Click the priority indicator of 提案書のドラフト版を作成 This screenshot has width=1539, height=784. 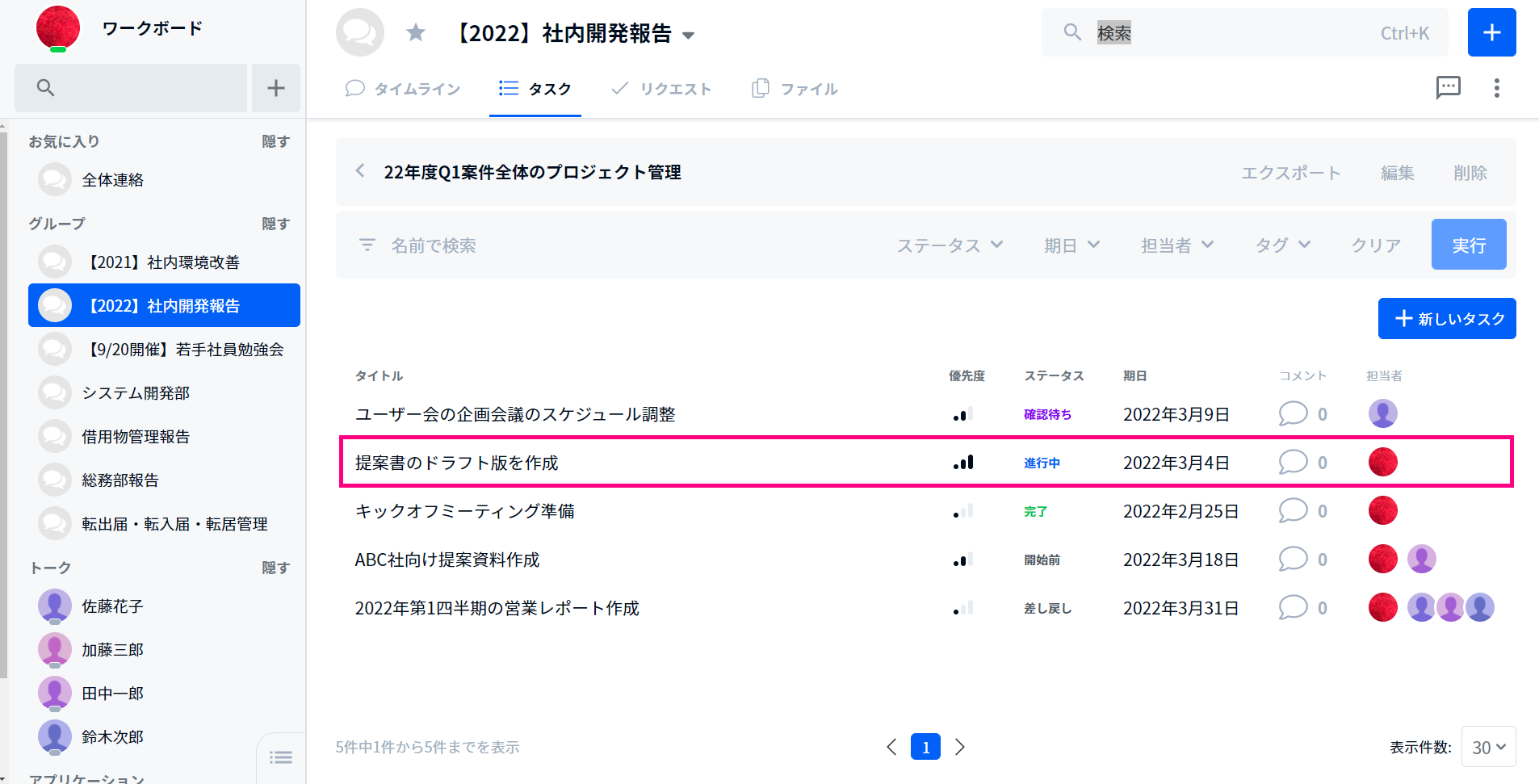(x=962, y=462)
